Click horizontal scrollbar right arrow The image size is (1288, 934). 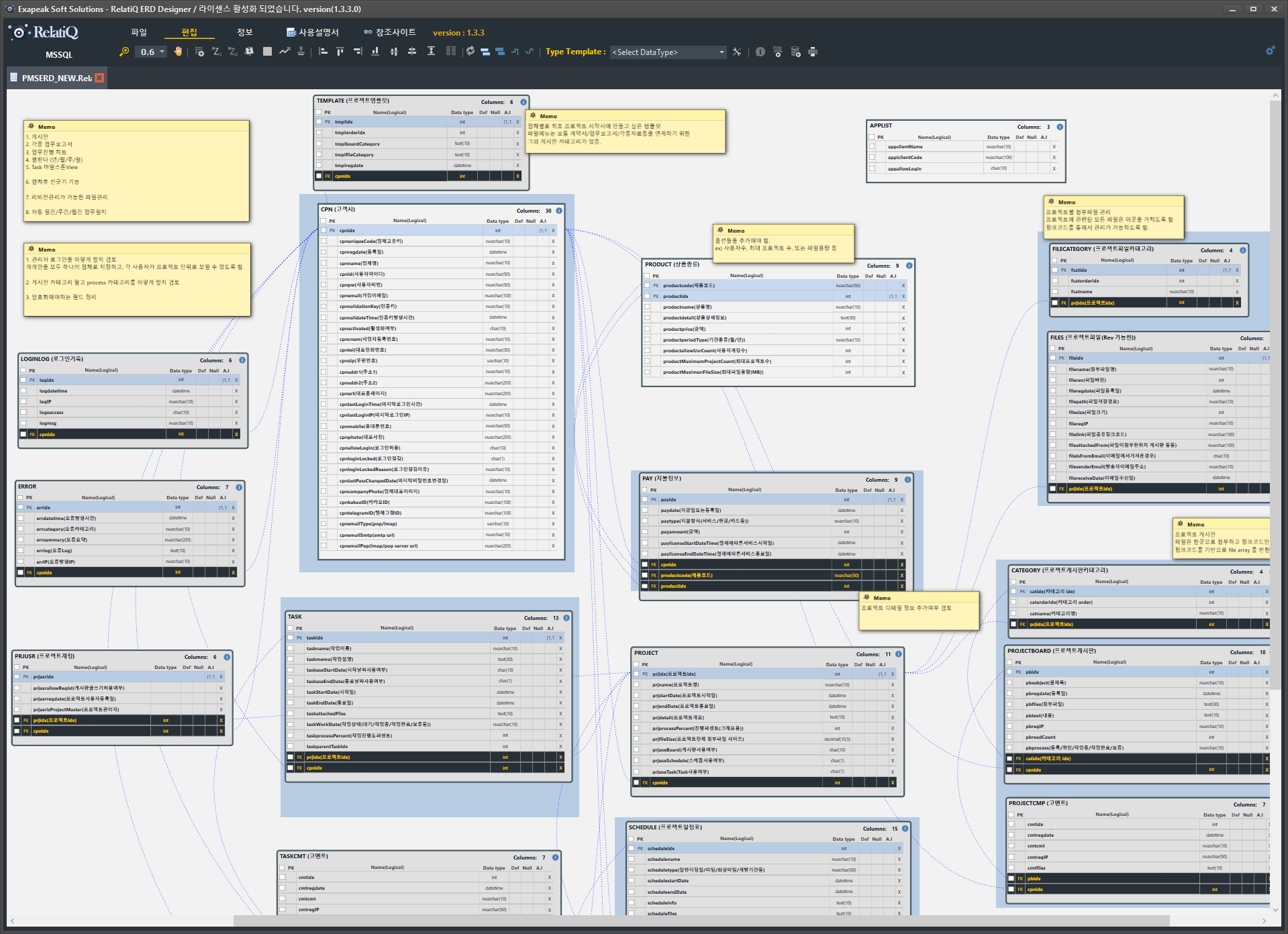(1264, 921)
